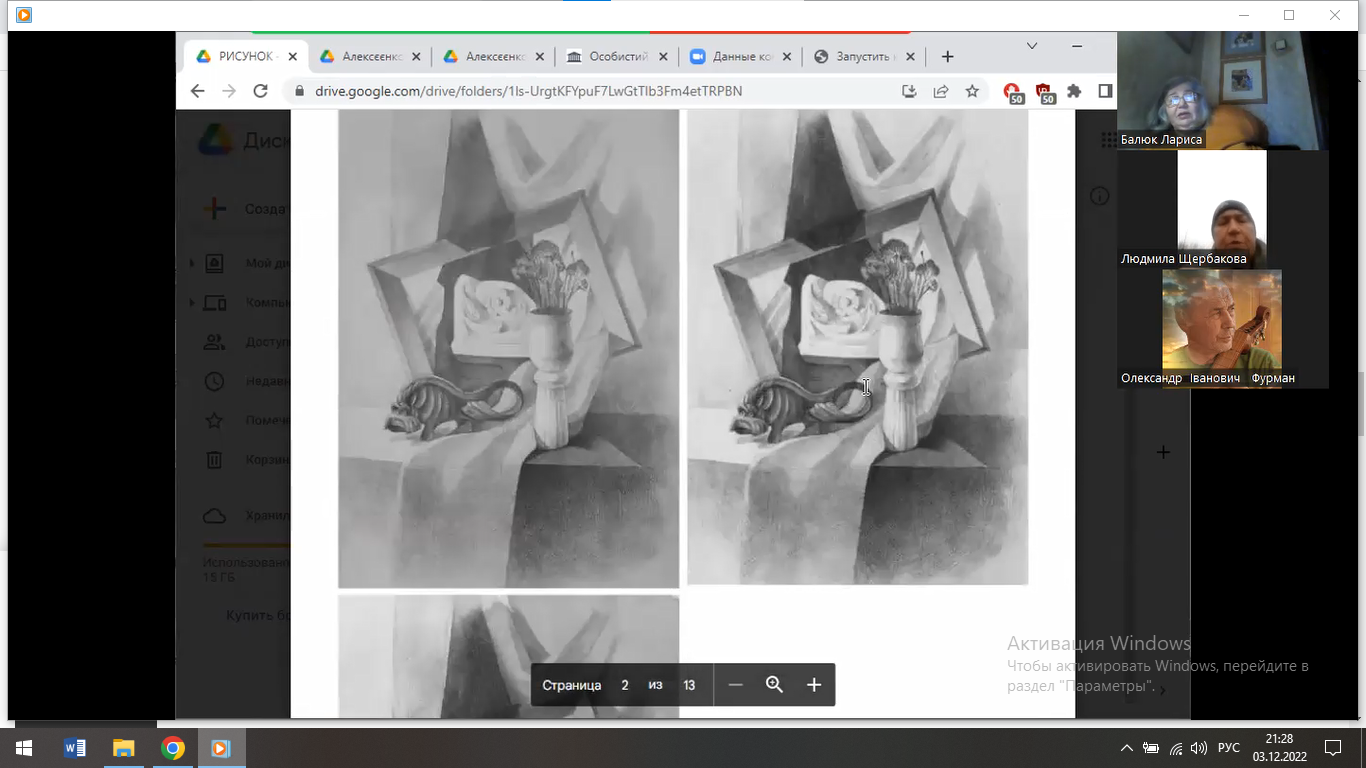This screenshot has width=1366, height=768.
Task: Go back to previous page
Action: [197, 91]
